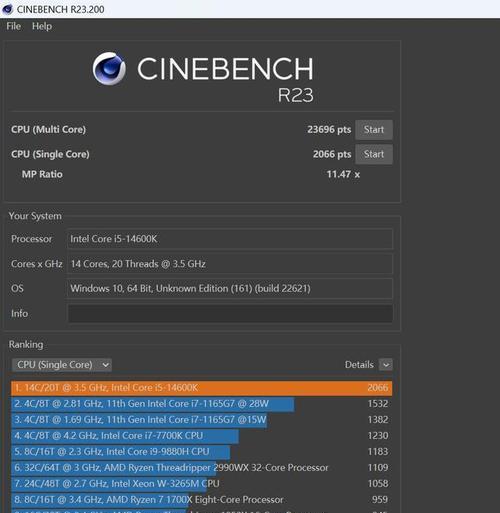Click the score 1230 in ranking list

tap(378, 436)
